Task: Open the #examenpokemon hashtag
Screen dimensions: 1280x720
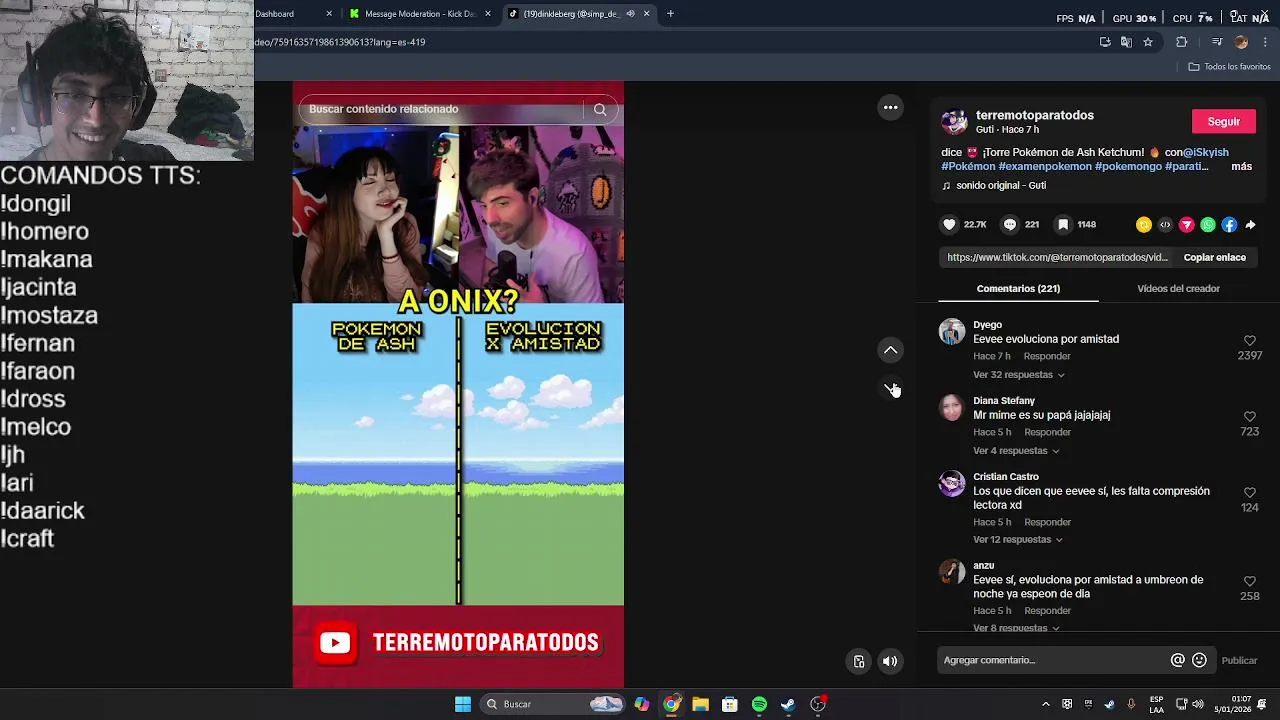Action: click(1045, 167)
